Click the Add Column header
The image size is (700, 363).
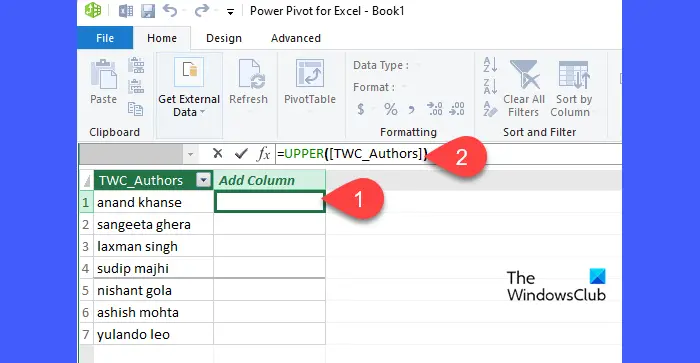pyautogui.click(x=270, y=180)
